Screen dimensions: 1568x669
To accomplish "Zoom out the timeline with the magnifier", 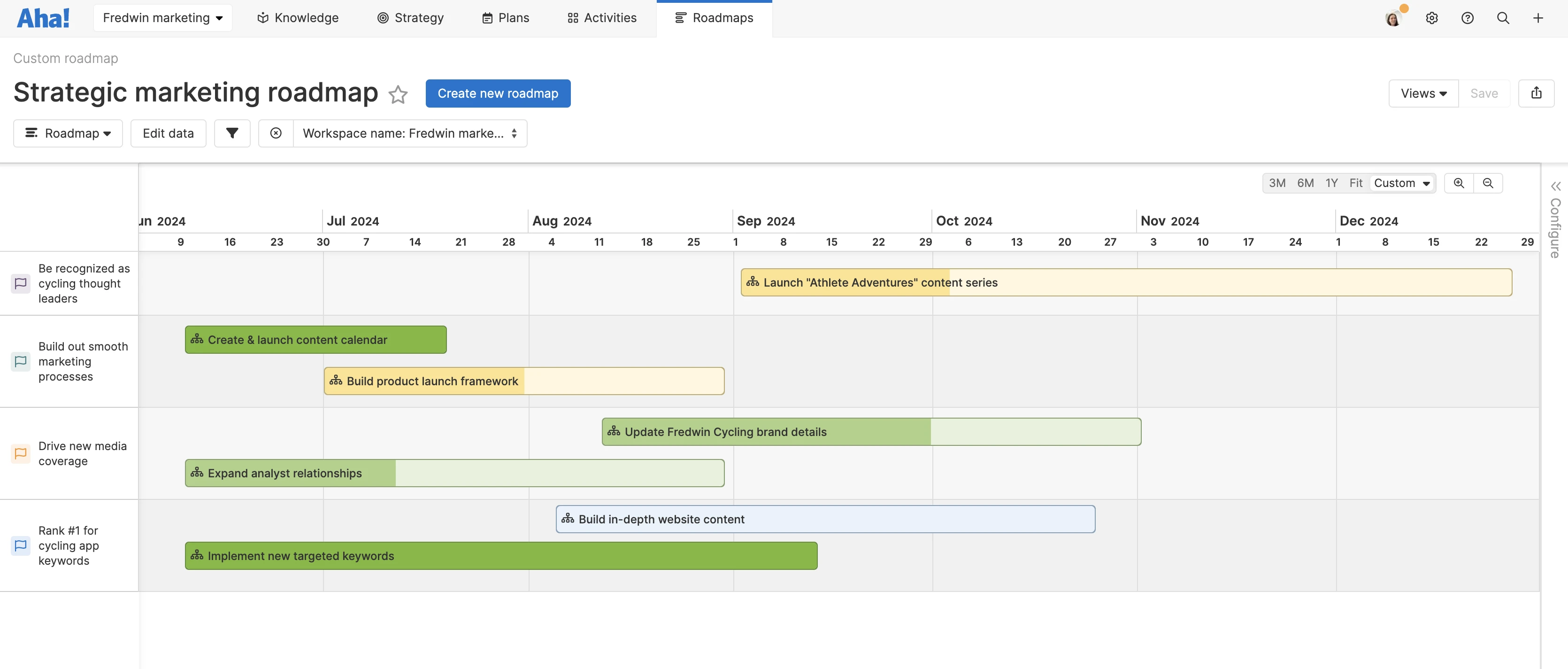I will 1488,183.
